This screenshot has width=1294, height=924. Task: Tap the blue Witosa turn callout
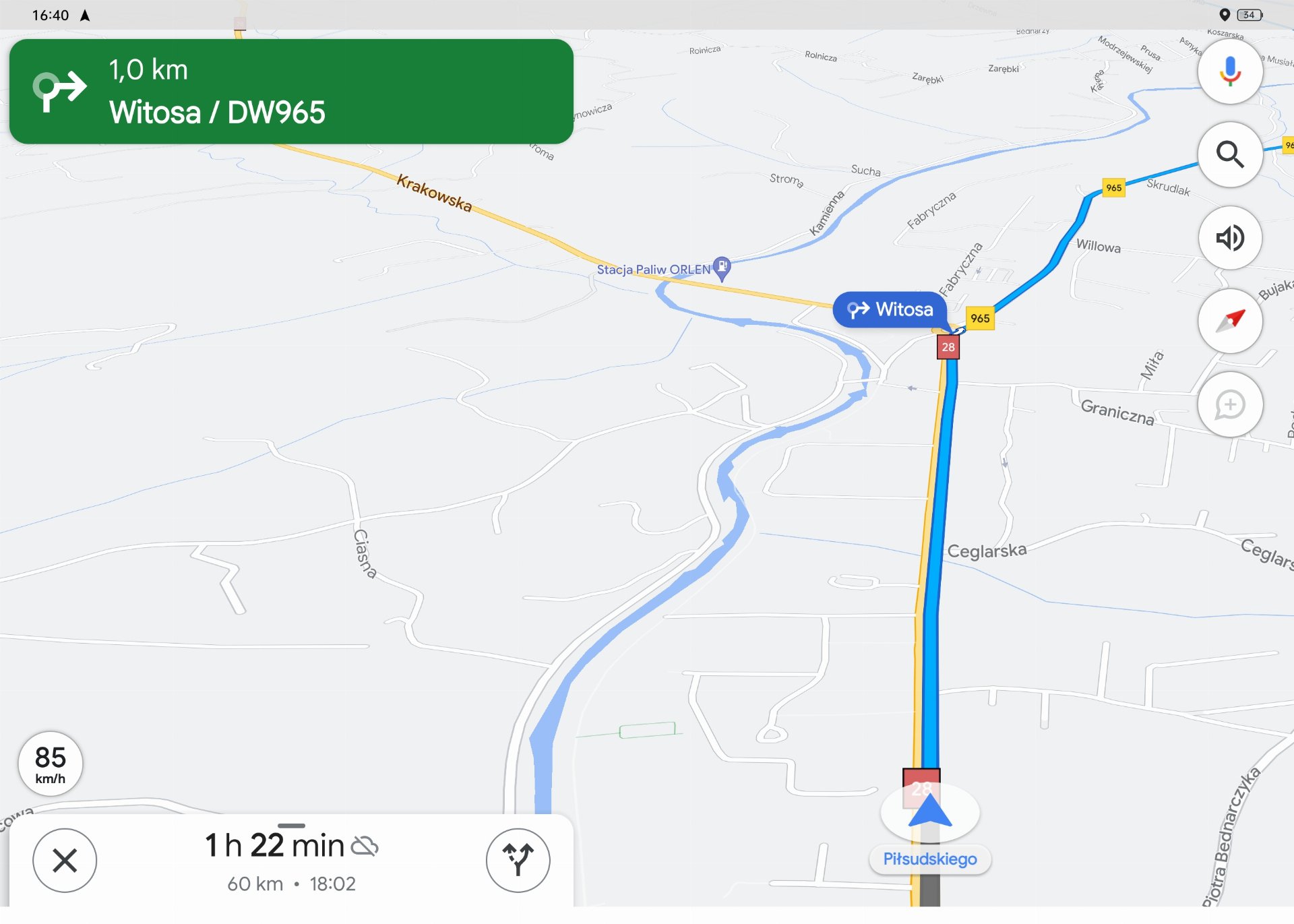click(890, 309)
